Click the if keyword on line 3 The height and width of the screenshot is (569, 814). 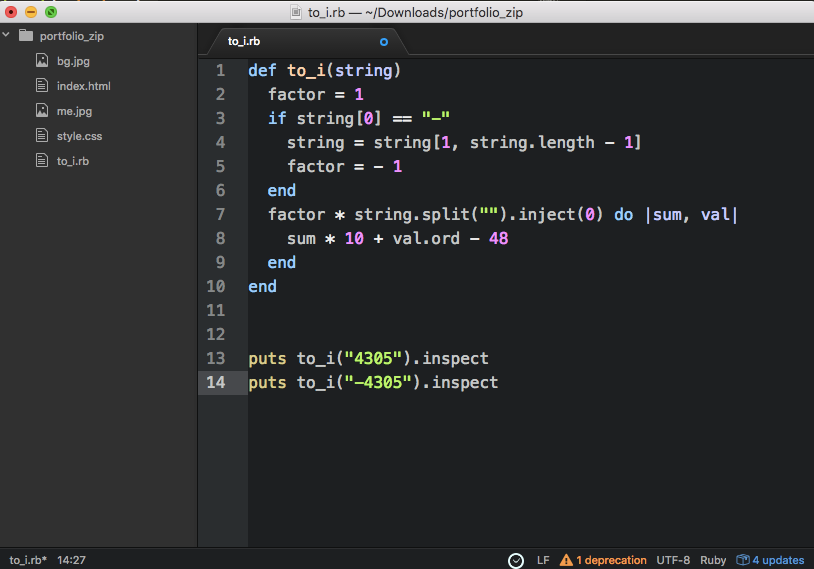[277, 118]
